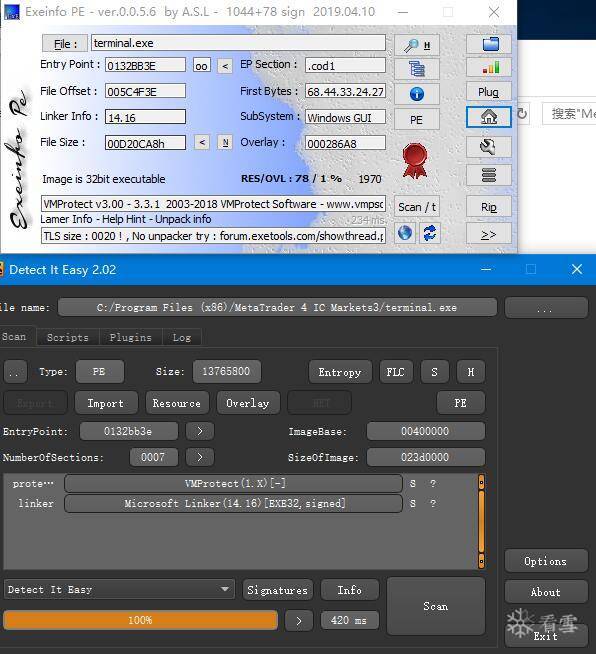Click the About button

(546, 592)
